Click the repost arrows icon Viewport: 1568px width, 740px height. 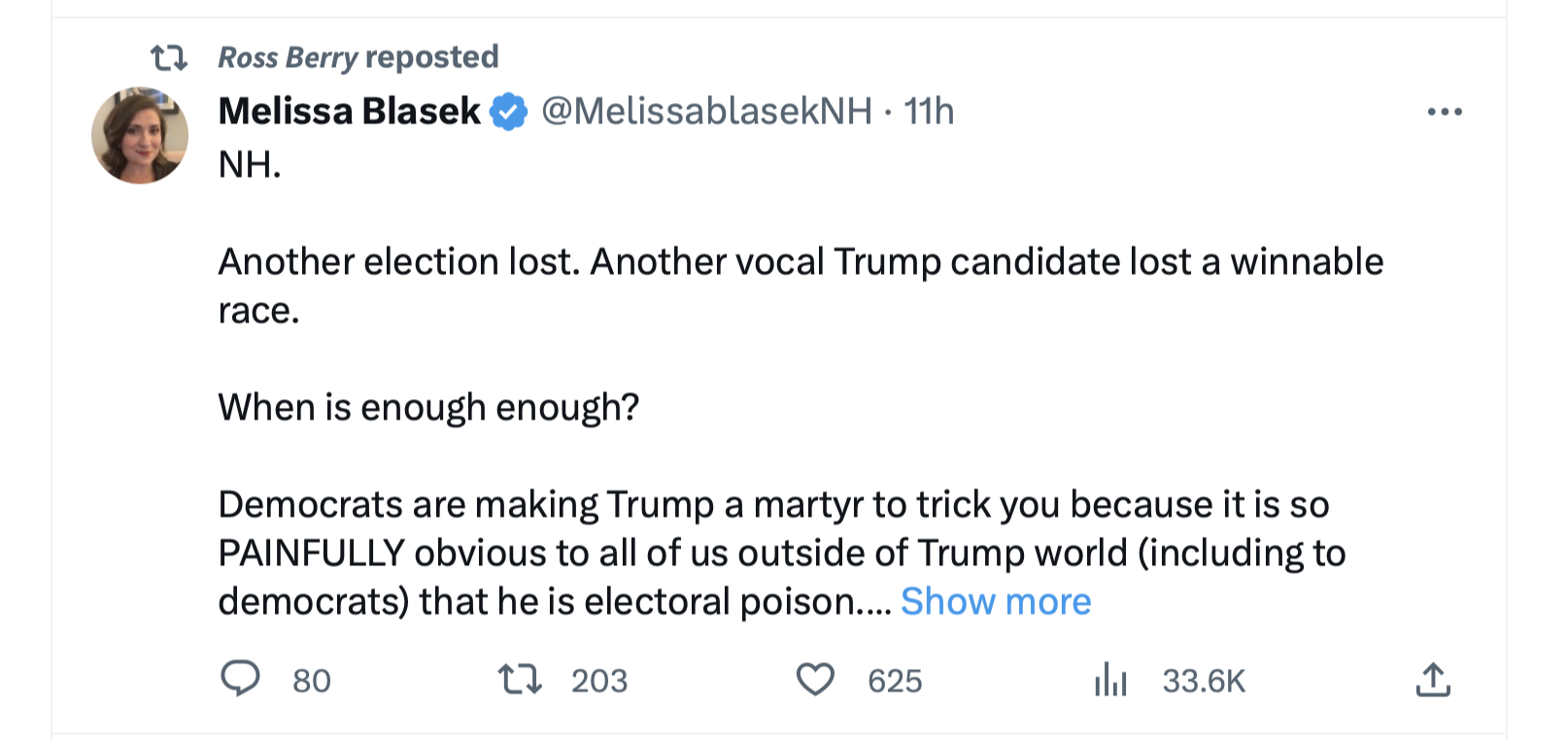[520, 679]
